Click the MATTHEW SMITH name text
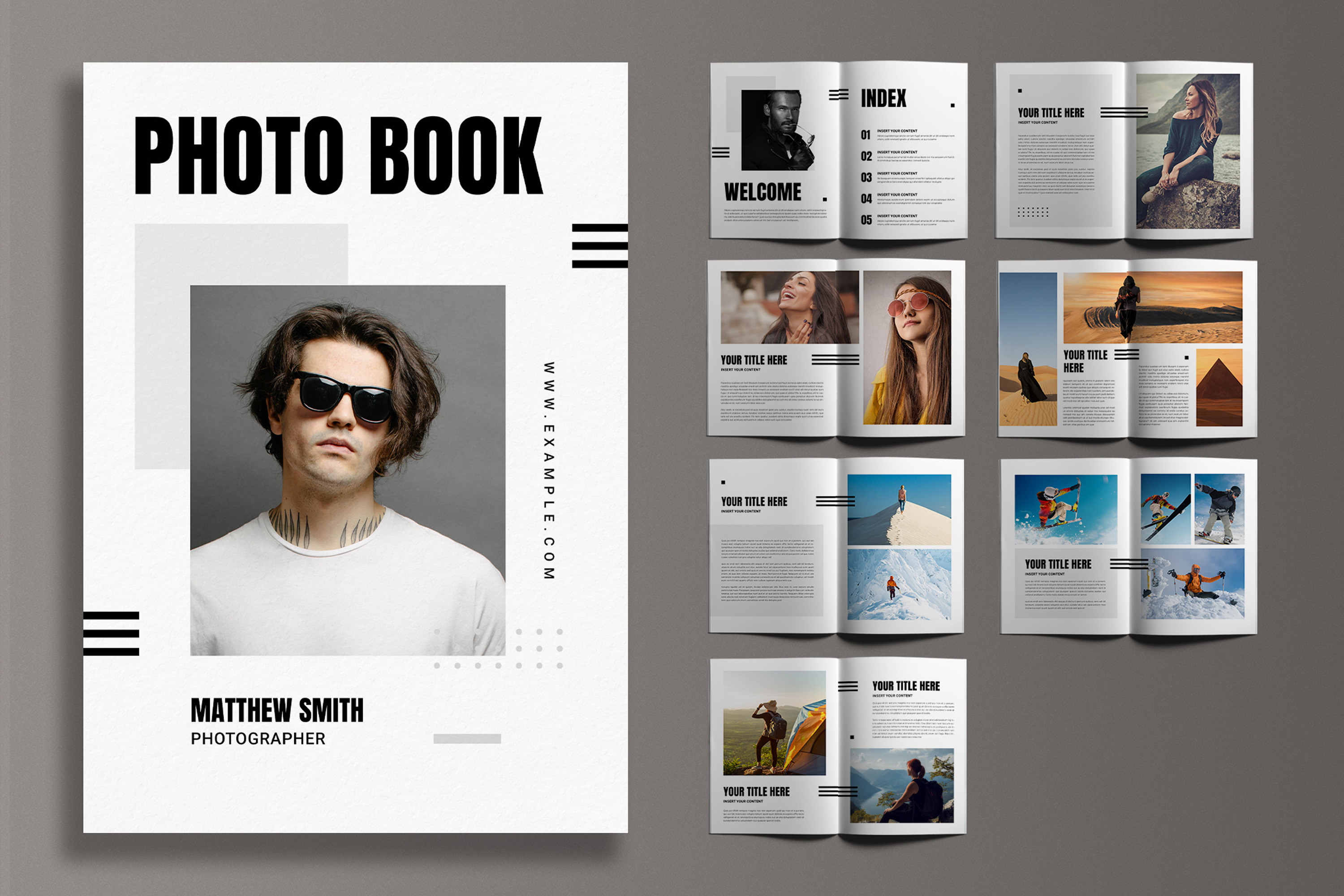Viewport: 1344px width, 896px height. (x=277, y=710)
